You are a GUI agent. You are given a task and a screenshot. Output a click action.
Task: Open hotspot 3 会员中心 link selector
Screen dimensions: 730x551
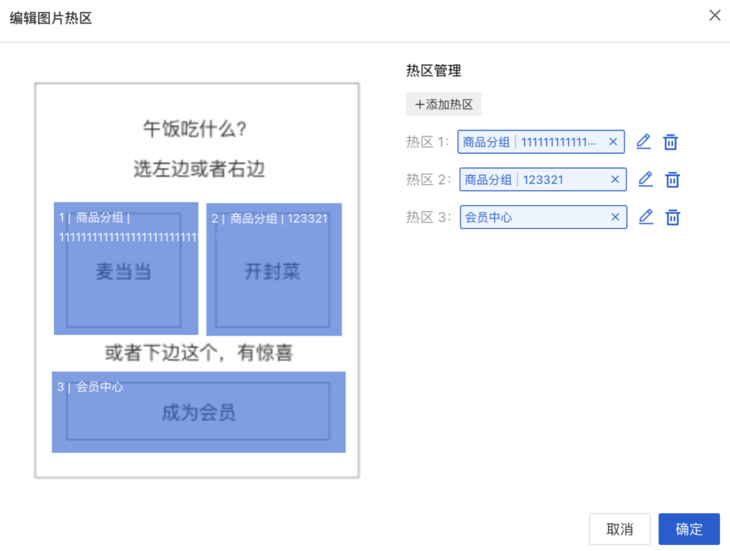click(530, 217)
